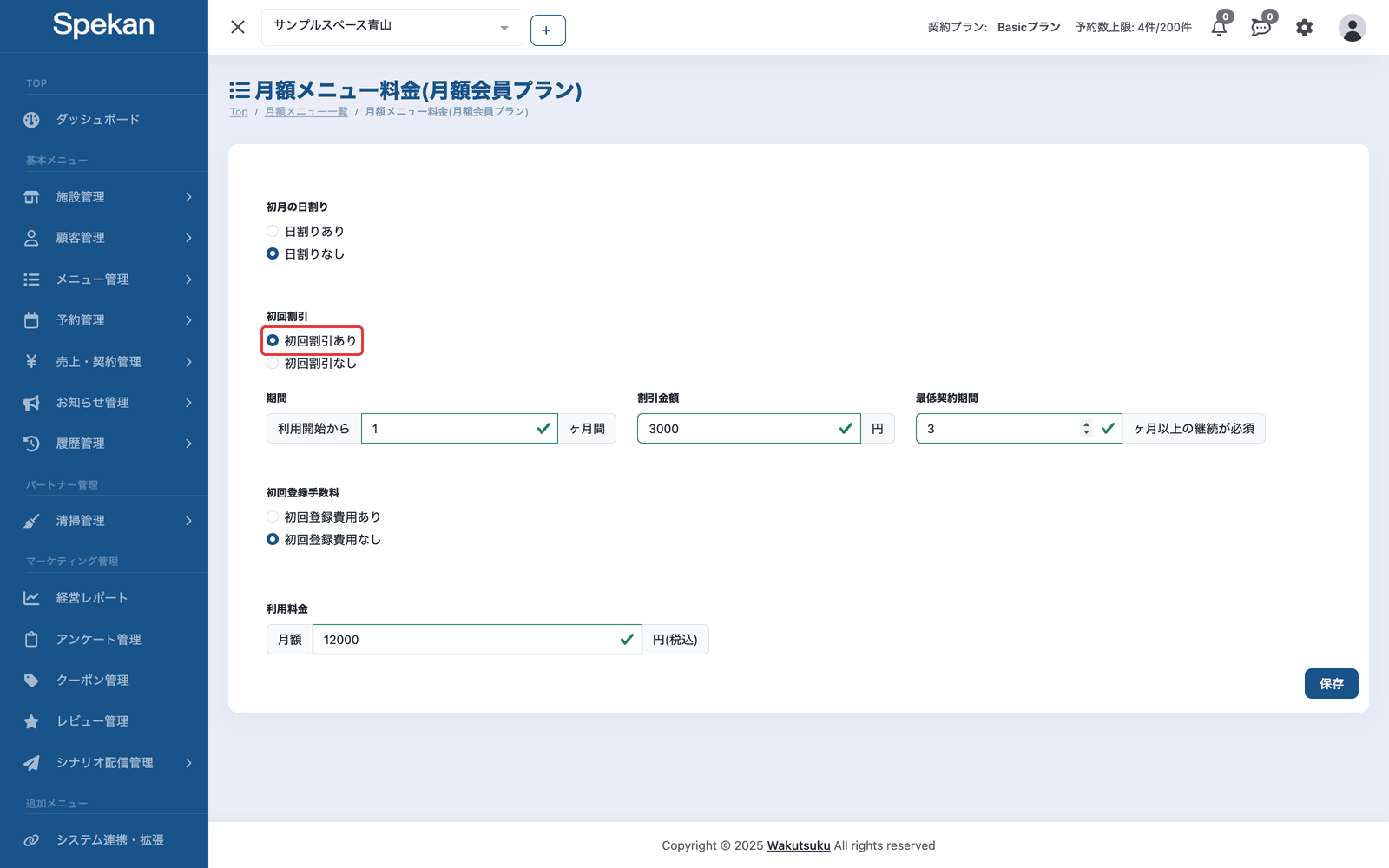Click the 月額 price input with 12000
Screen dimensions: 1389x868
477,640
